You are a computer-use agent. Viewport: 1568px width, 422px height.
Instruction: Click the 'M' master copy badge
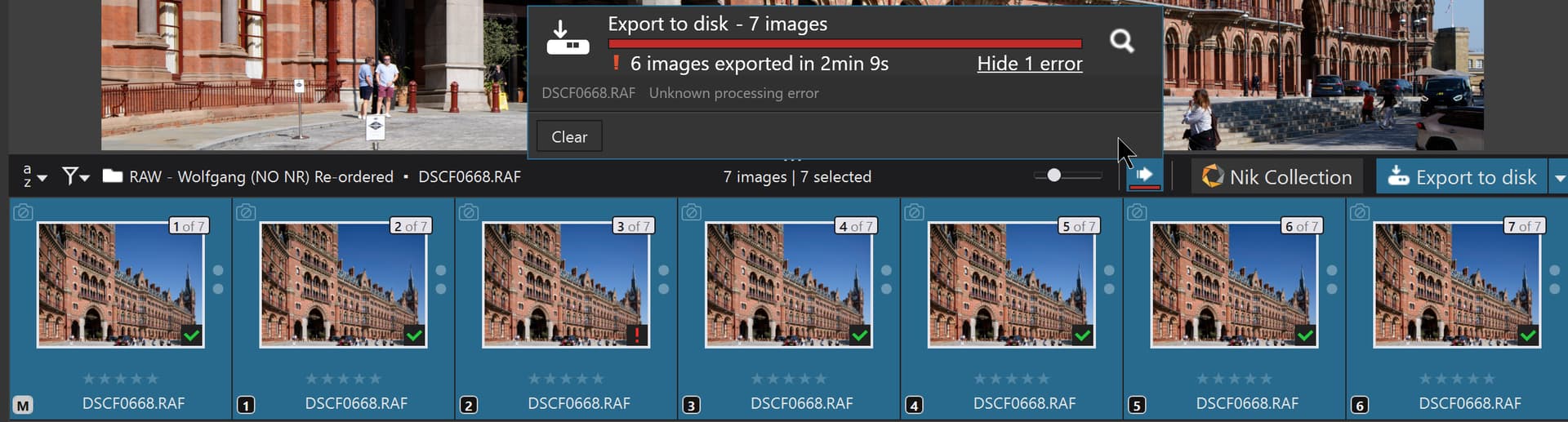pos(23,405)
